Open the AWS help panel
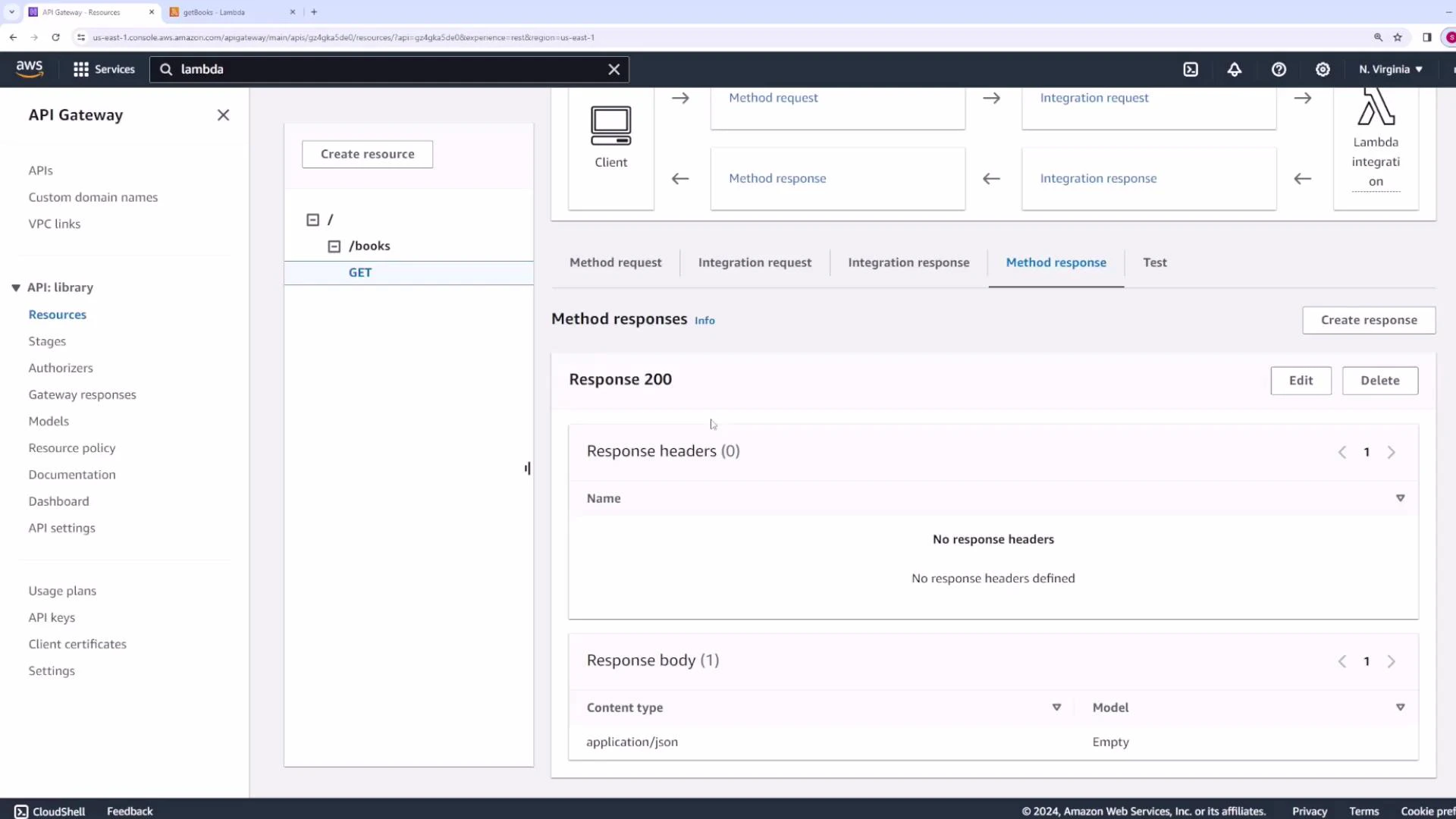 point(1279,69)
